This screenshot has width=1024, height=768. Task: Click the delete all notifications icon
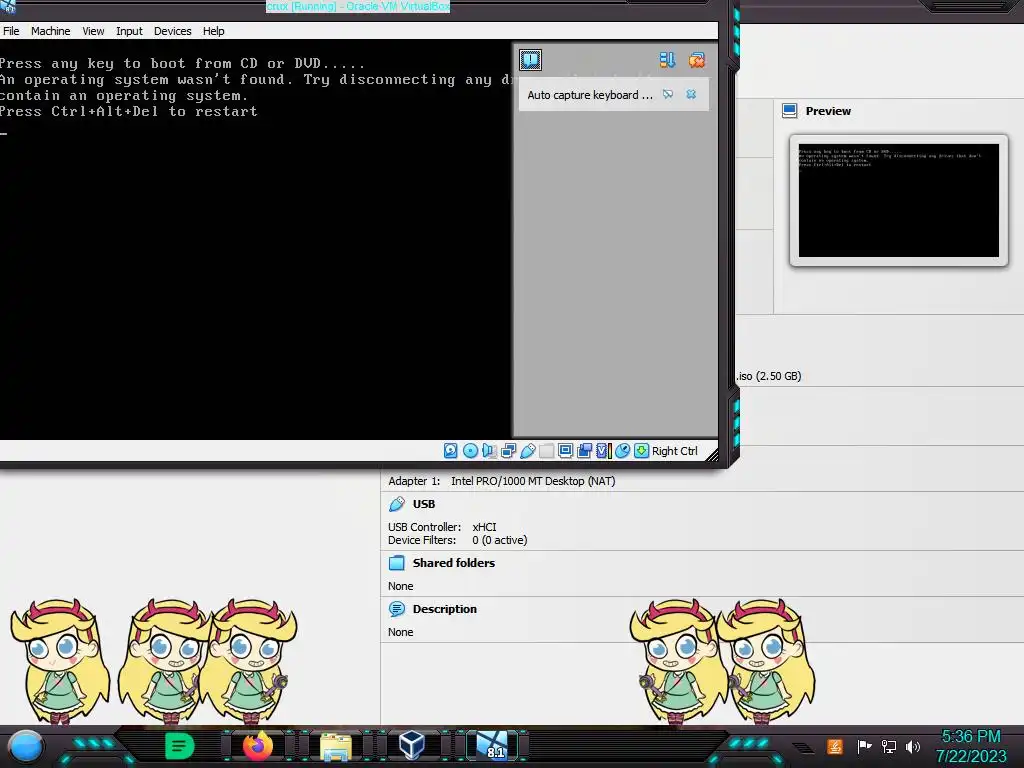click(x=696, y=60)
